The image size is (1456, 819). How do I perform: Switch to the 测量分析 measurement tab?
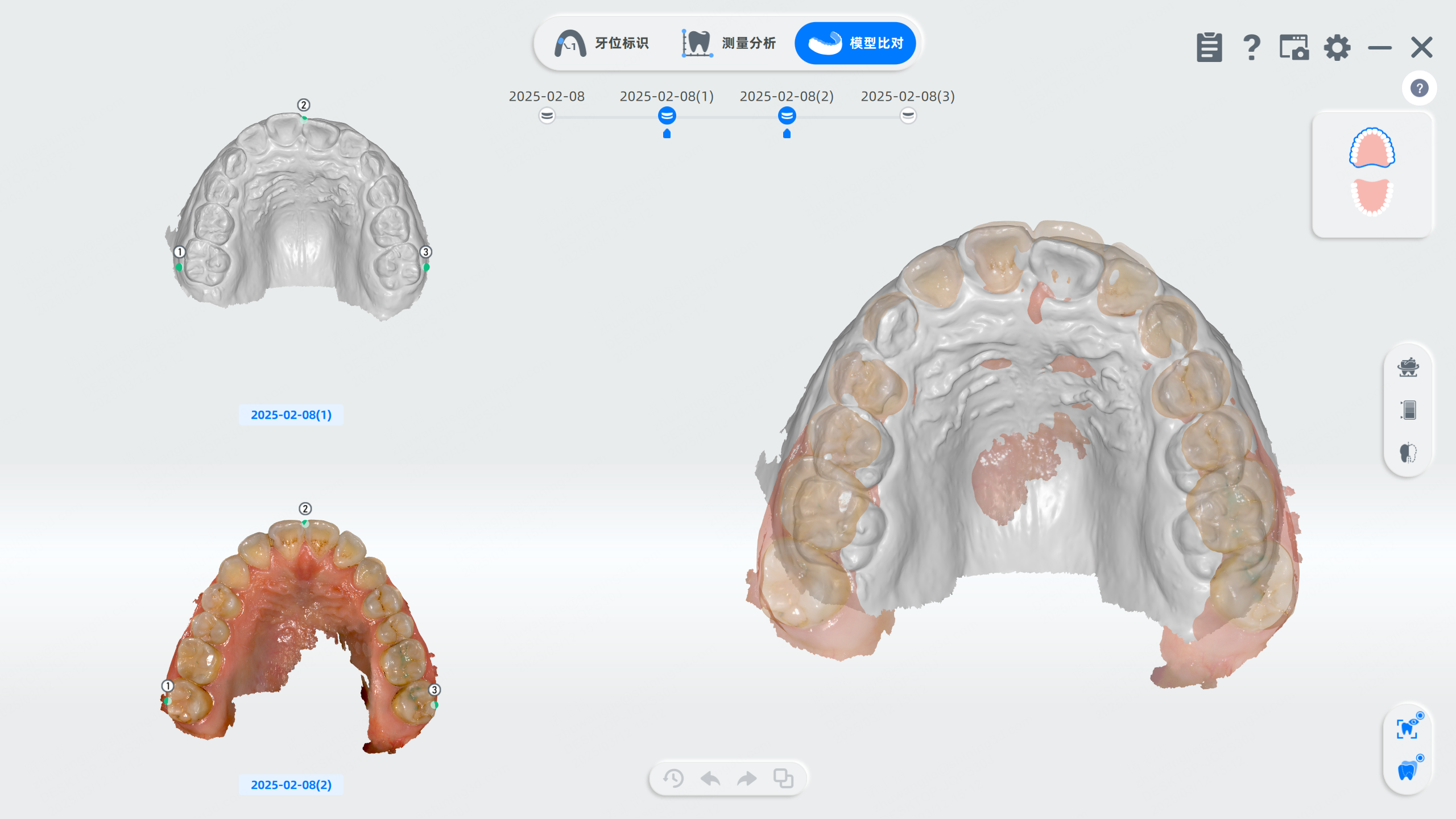coord(729,43)
